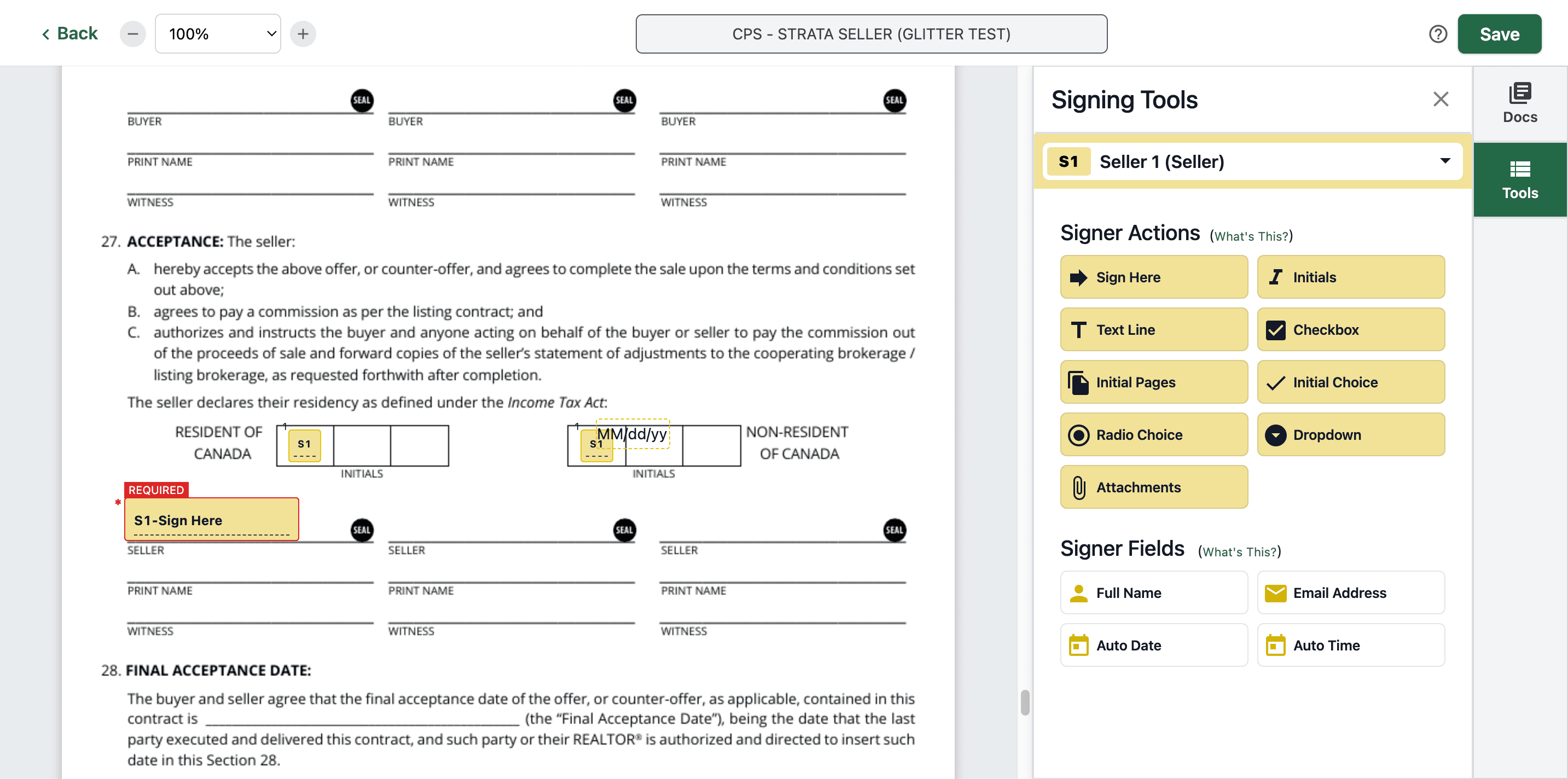The height and width of the screenshot is (779, 1568).
Task: Edit the document title field
Action: tap(871, 34)
